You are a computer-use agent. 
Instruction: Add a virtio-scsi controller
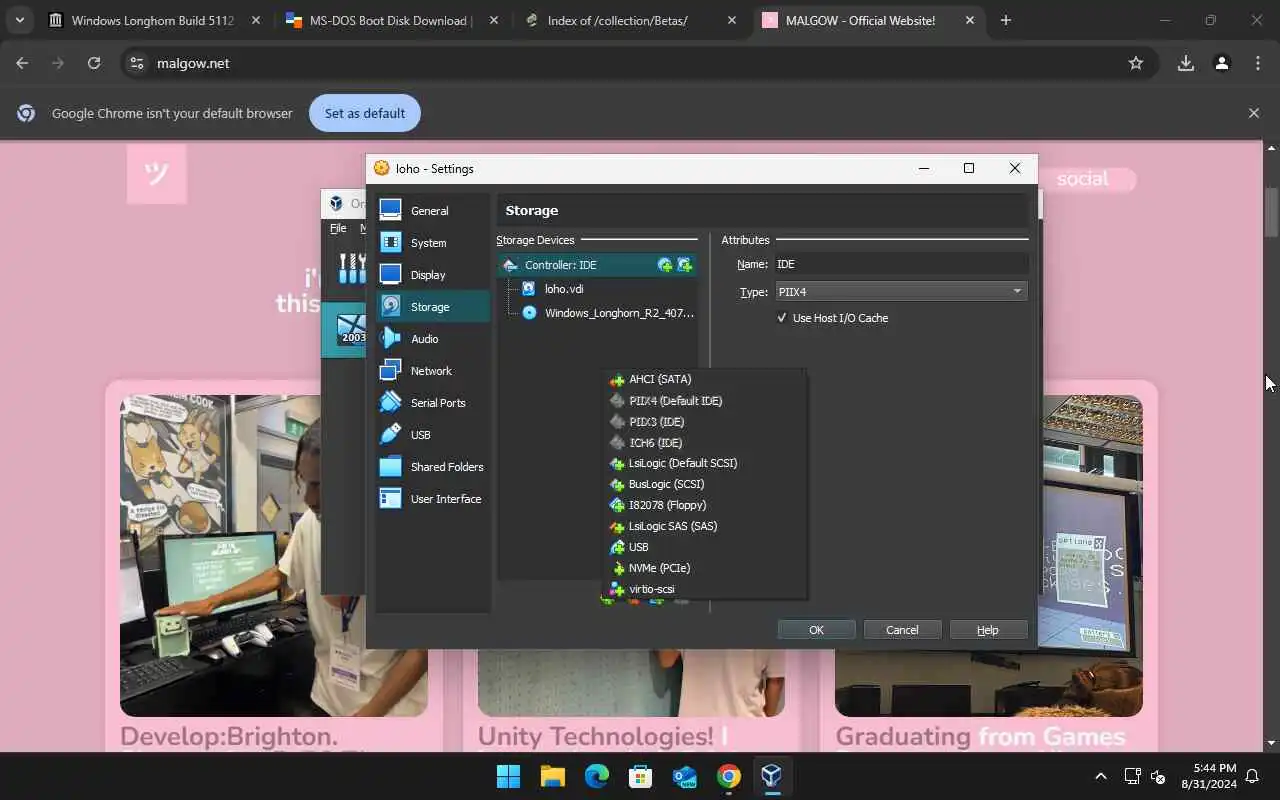[x=704, y=589]
